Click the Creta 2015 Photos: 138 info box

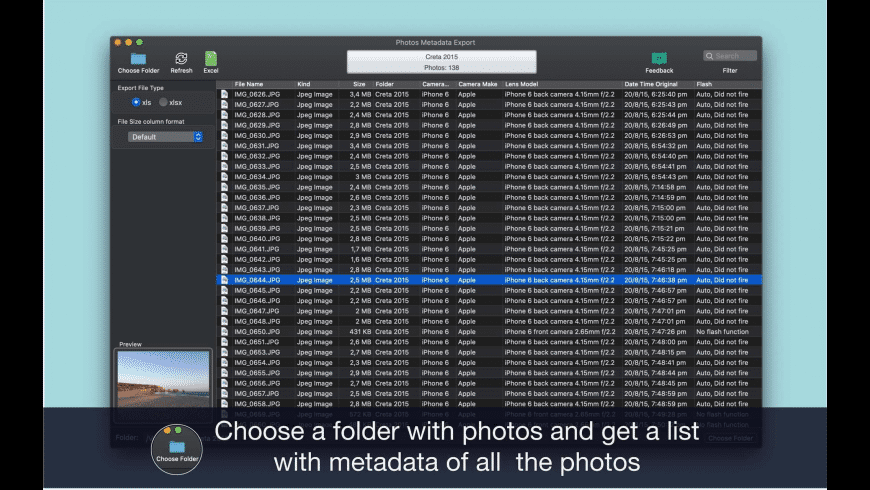click(442, 62)
